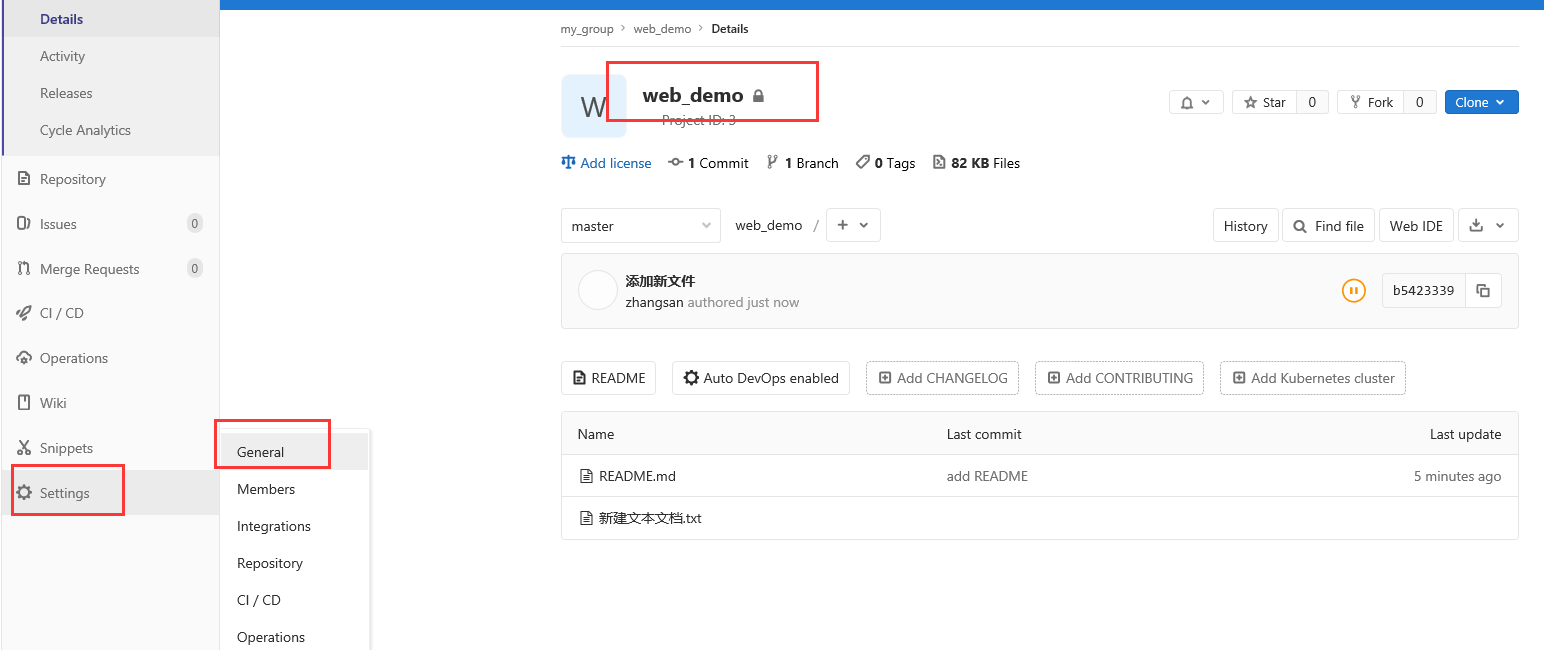This screenshot has width=1544, height=650.
Task: Click commit hash b5423339
Action: pos(1424,291)
